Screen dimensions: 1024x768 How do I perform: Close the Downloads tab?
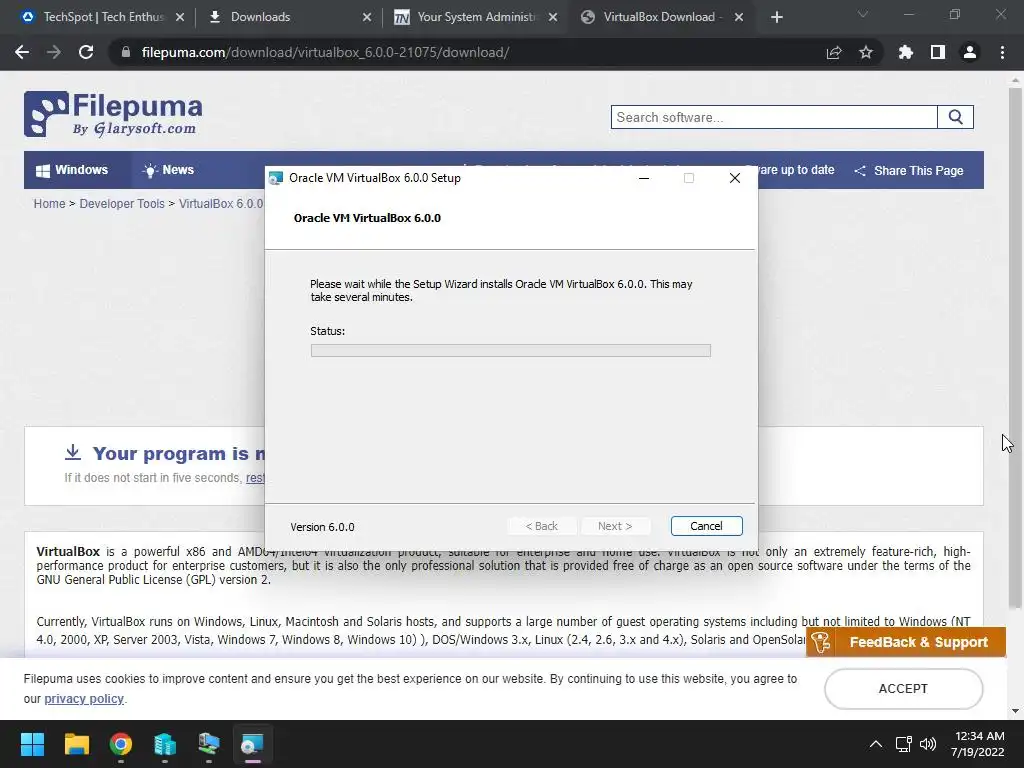click(367, 17)
